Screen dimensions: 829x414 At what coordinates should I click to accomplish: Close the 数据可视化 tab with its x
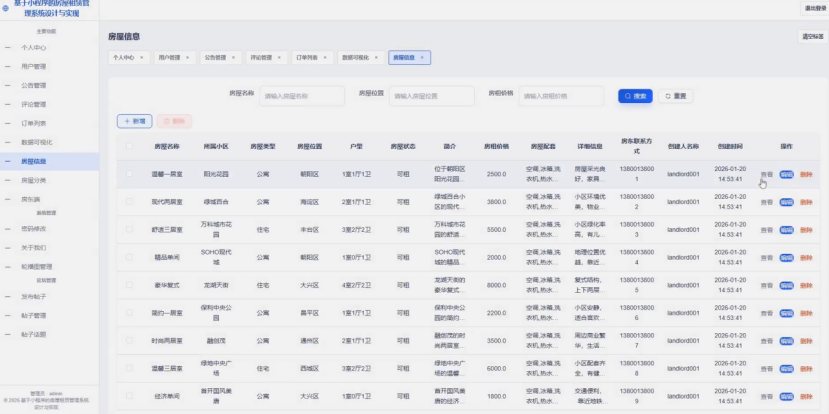pyautogui.click(x=376, y=58)
